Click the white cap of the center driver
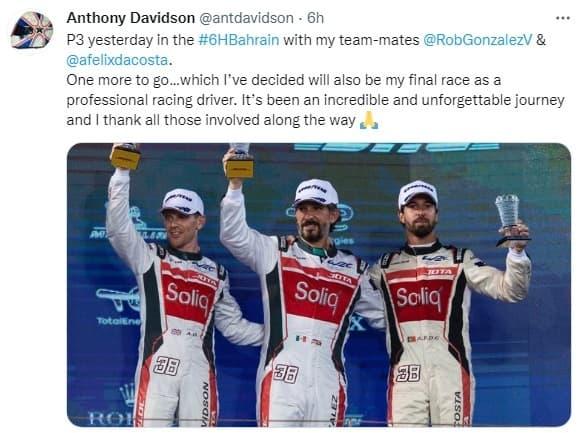The height and width of the screenshot is (433, 588). coord(317,192)
